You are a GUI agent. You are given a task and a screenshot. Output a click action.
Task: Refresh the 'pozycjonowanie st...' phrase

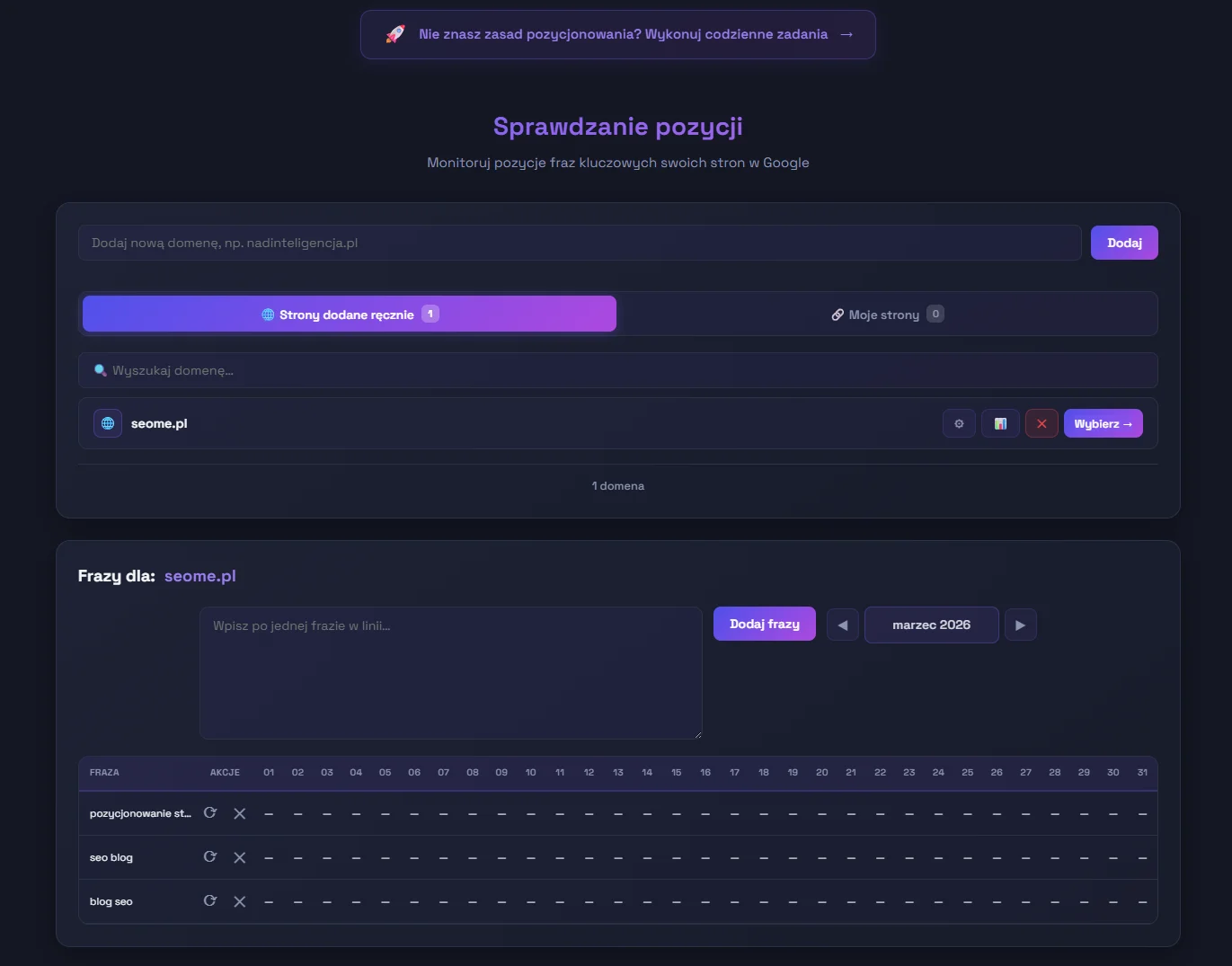[210, 813]
